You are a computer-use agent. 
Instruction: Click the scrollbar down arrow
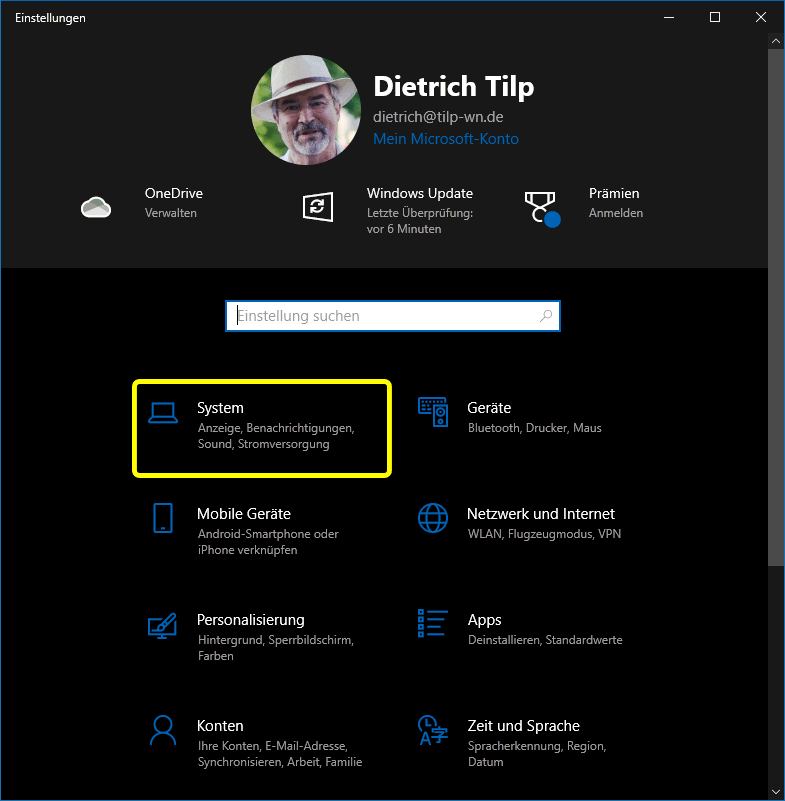coord(776,792)
